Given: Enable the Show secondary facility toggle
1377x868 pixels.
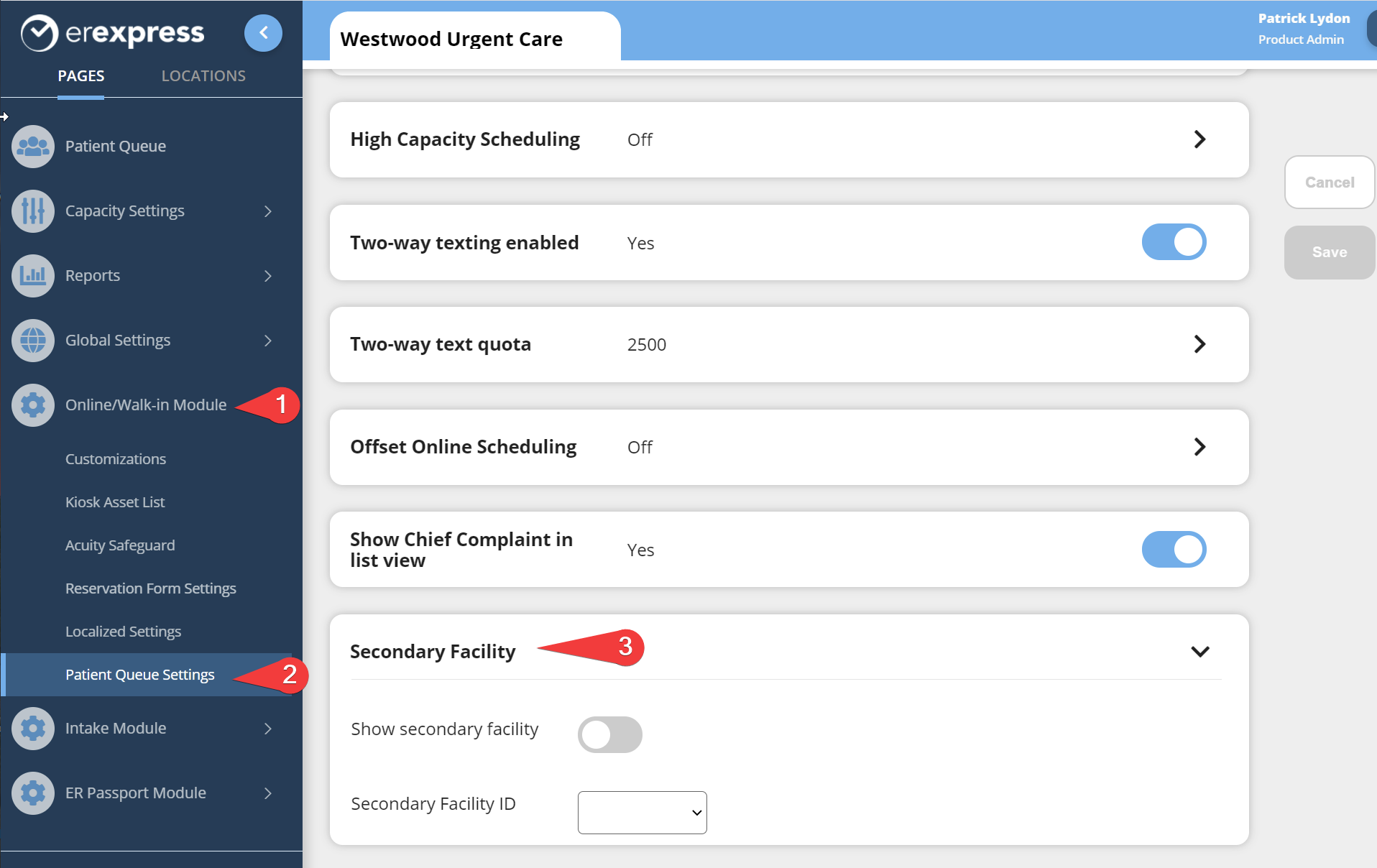Looking at the screenshot, I should tap(609, 734).
